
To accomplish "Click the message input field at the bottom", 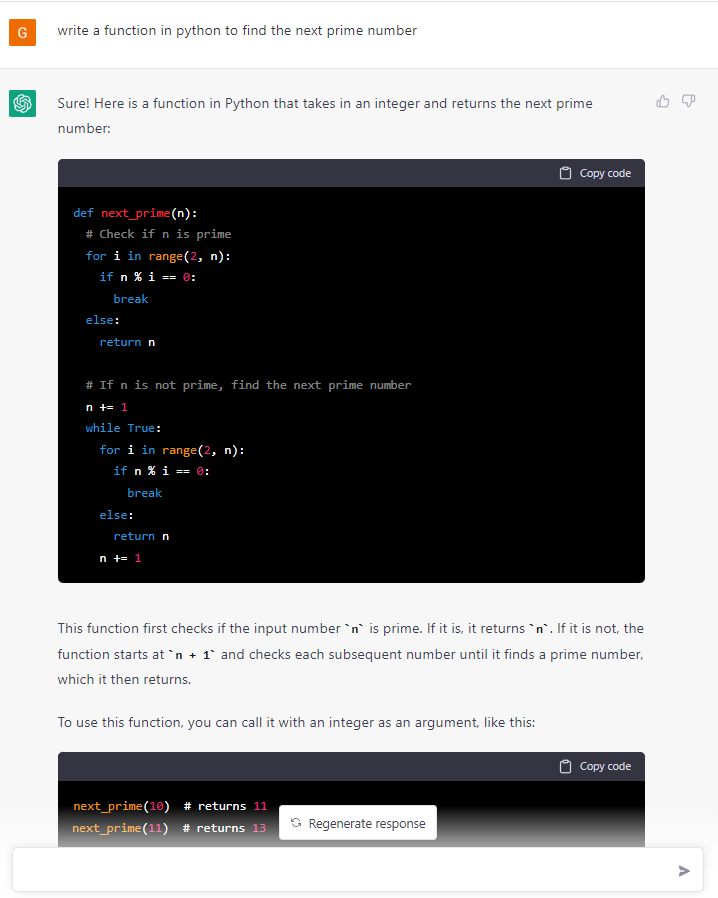I will 350,870.
